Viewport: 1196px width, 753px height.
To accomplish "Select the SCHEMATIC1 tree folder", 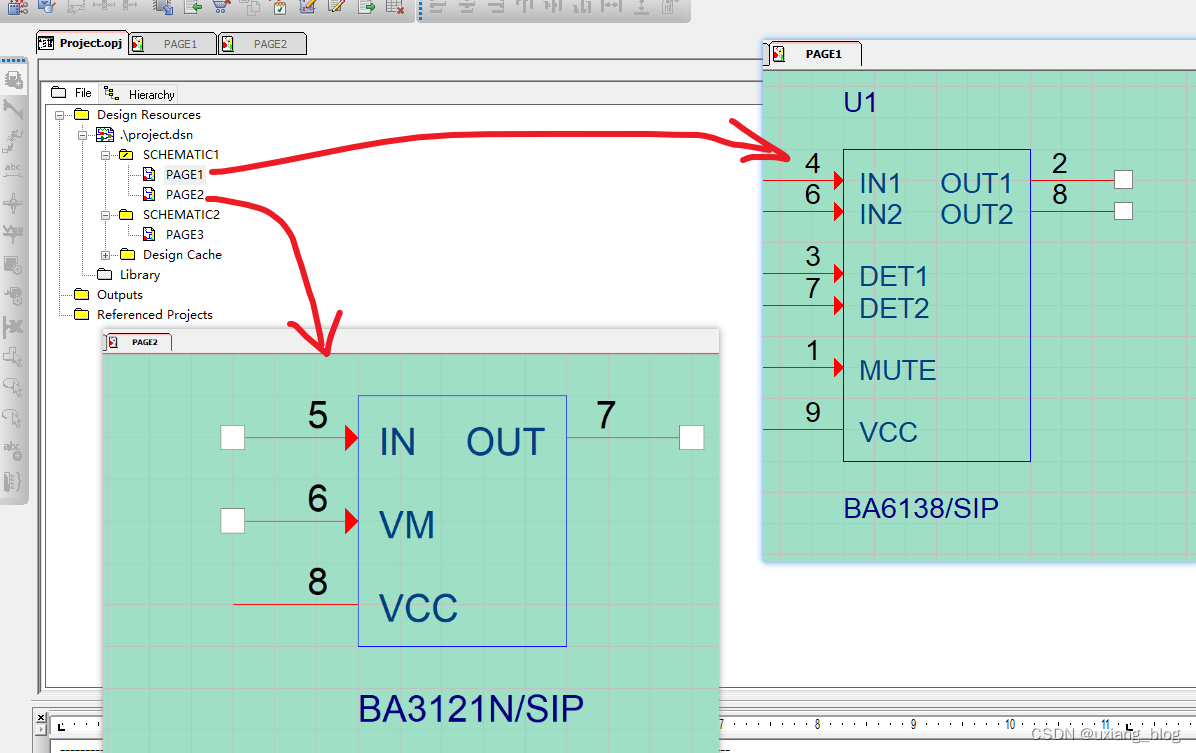I will [181, 155].
